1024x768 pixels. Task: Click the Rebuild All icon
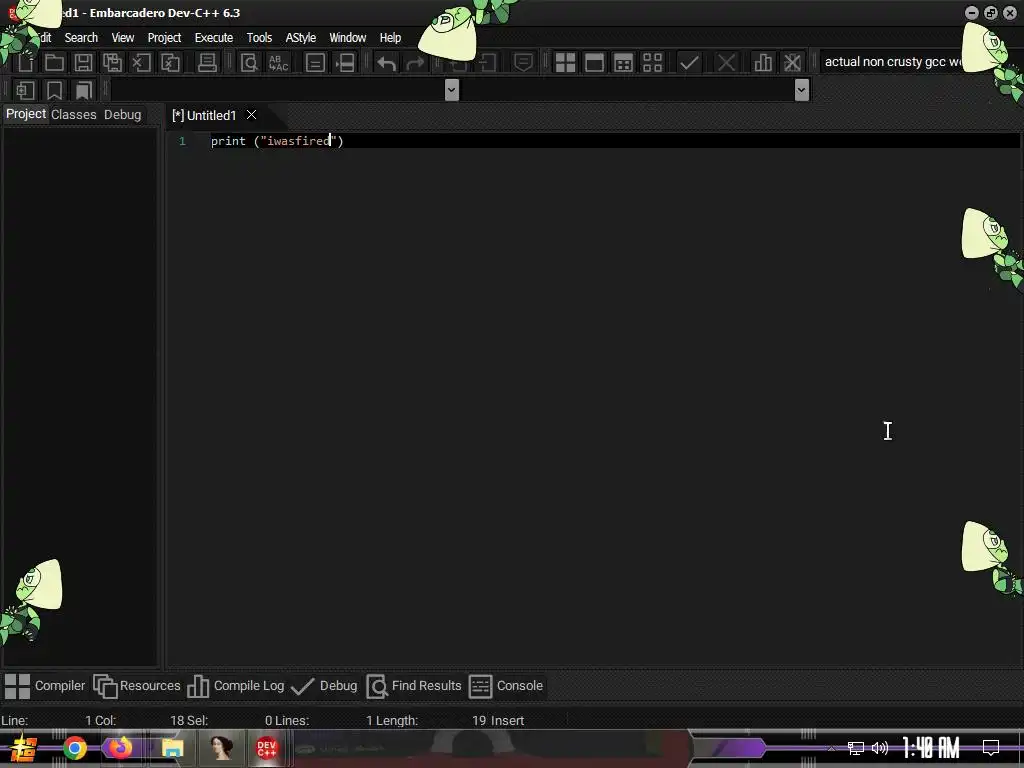[652, 63]
